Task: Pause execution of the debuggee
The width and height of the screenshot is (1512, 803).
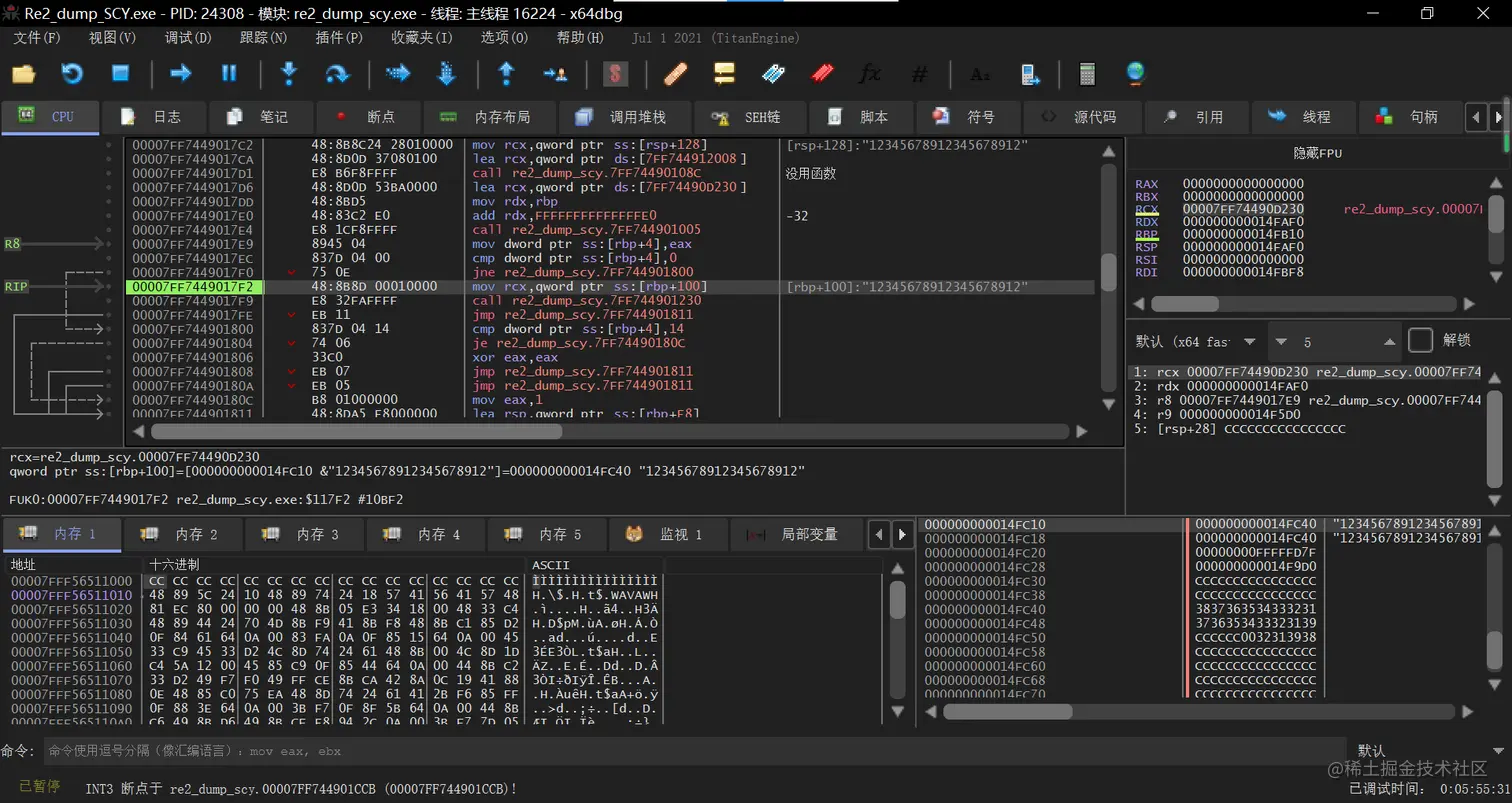Action: coord(229,73)
